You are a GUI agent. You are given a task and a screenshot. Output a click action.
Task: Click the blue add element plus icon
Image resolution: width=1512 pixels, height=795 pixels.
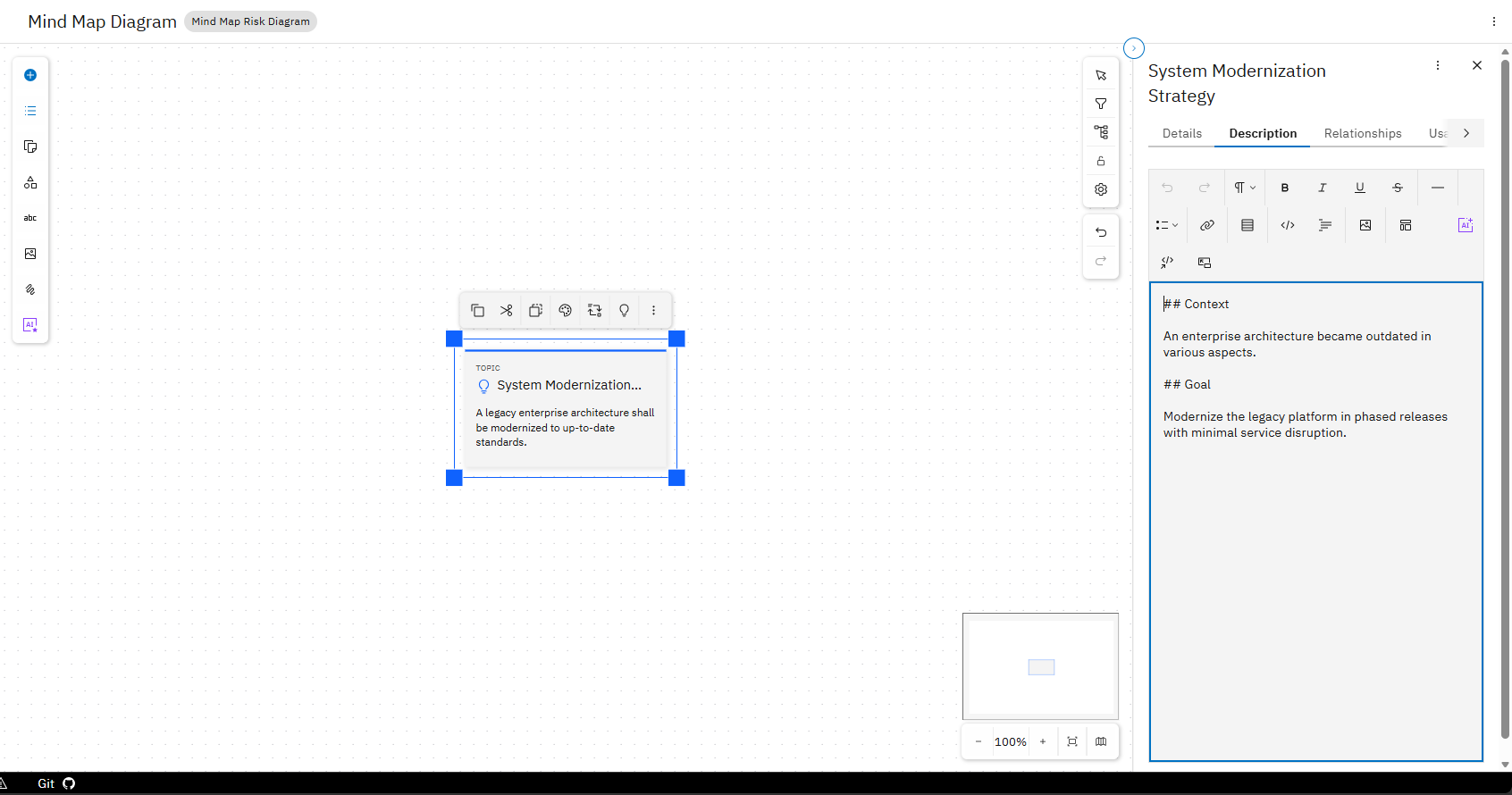(x=30, y=75)
